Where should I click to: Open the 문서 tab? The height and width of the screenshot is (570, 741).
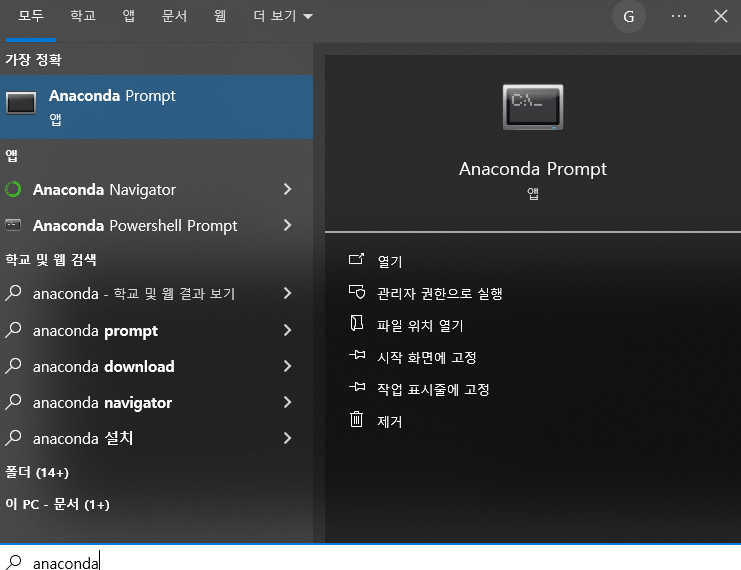pos(174,16)
